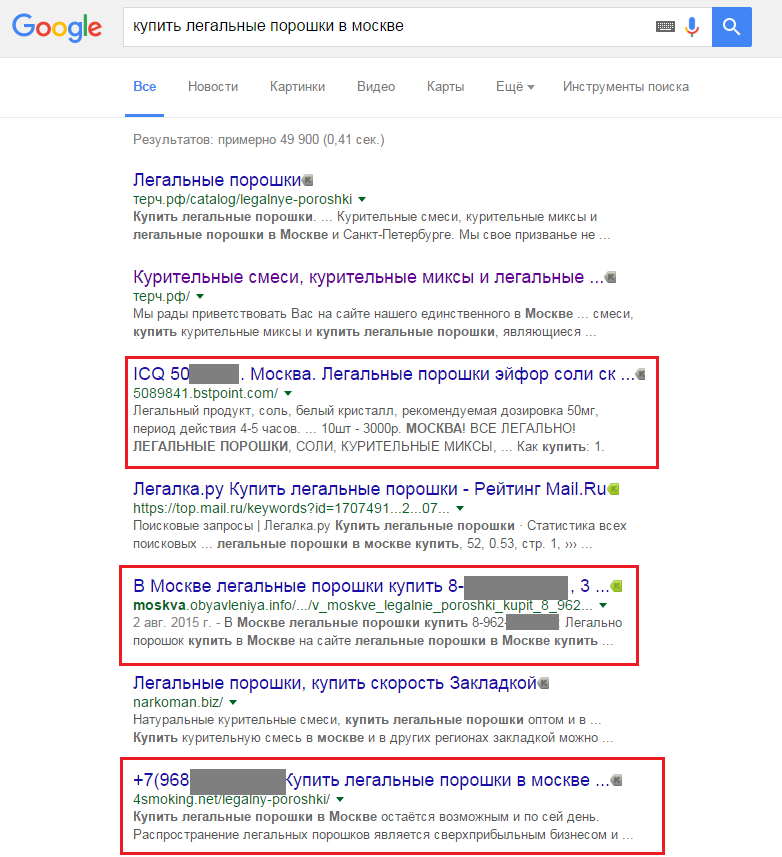The height and width of the screenshot is (857, 782).
Task: Switch to the Все tab
Action: [x=145, y=86]
